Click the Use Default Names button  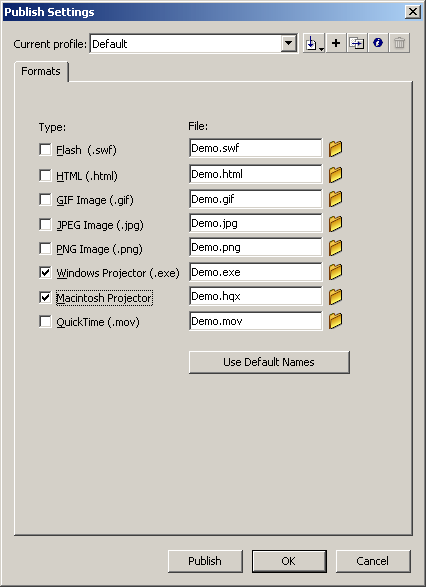pyautogui.click(x=269, y=362)
